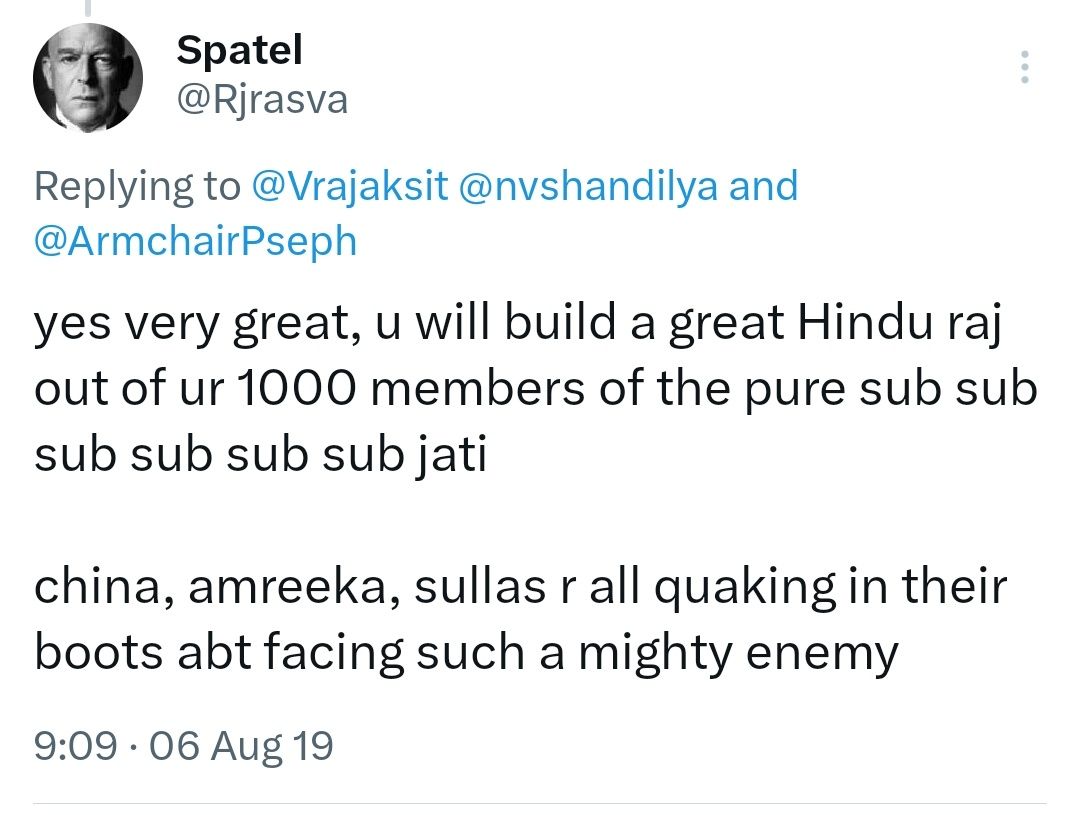This screenshot has width=1070, height=815.
Task: Click the tweet line starting 'yes very great'
Action: [x=518, y=323]
